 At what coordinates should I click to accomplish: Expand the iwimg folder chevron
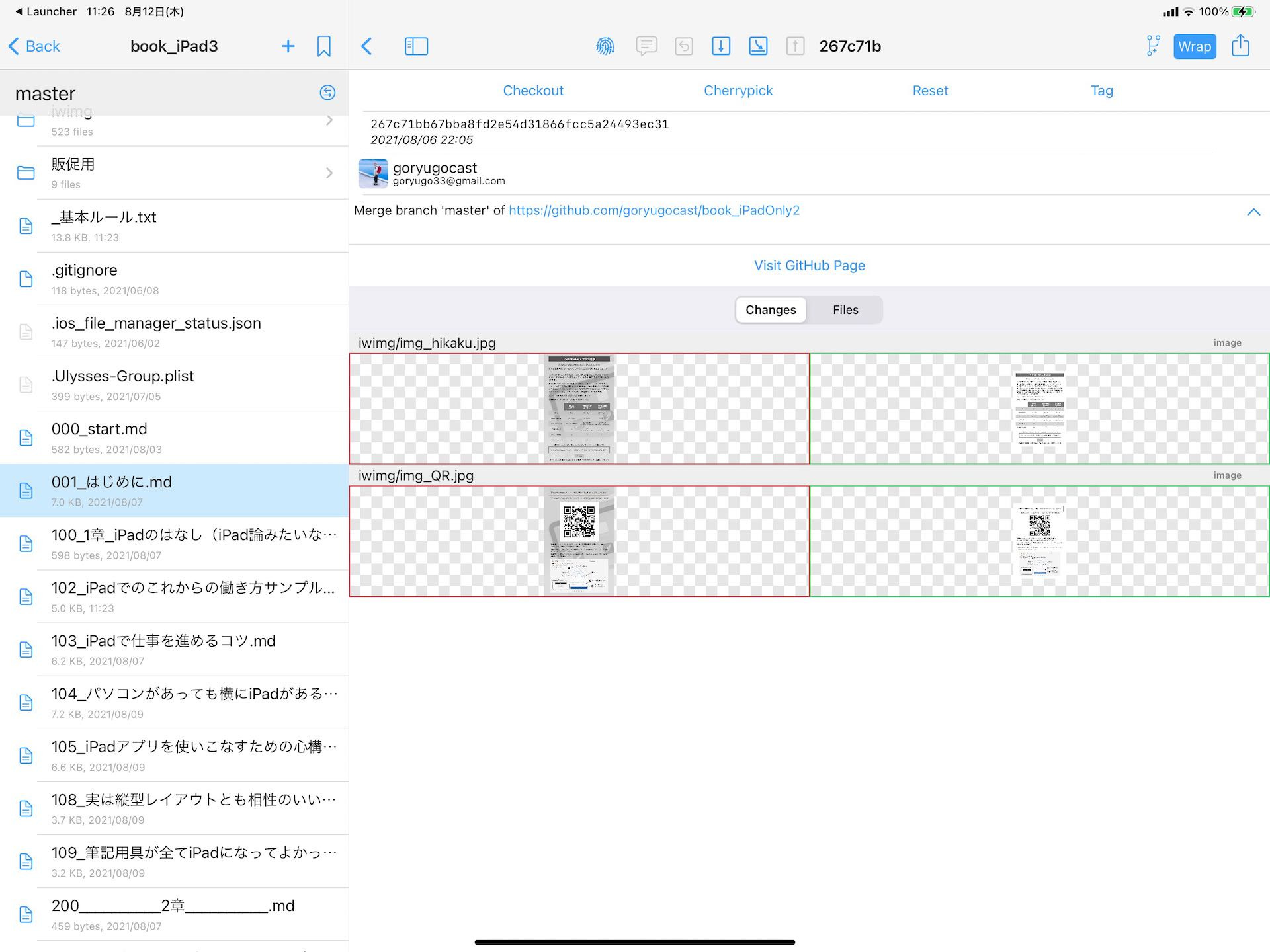pos(329,120)
